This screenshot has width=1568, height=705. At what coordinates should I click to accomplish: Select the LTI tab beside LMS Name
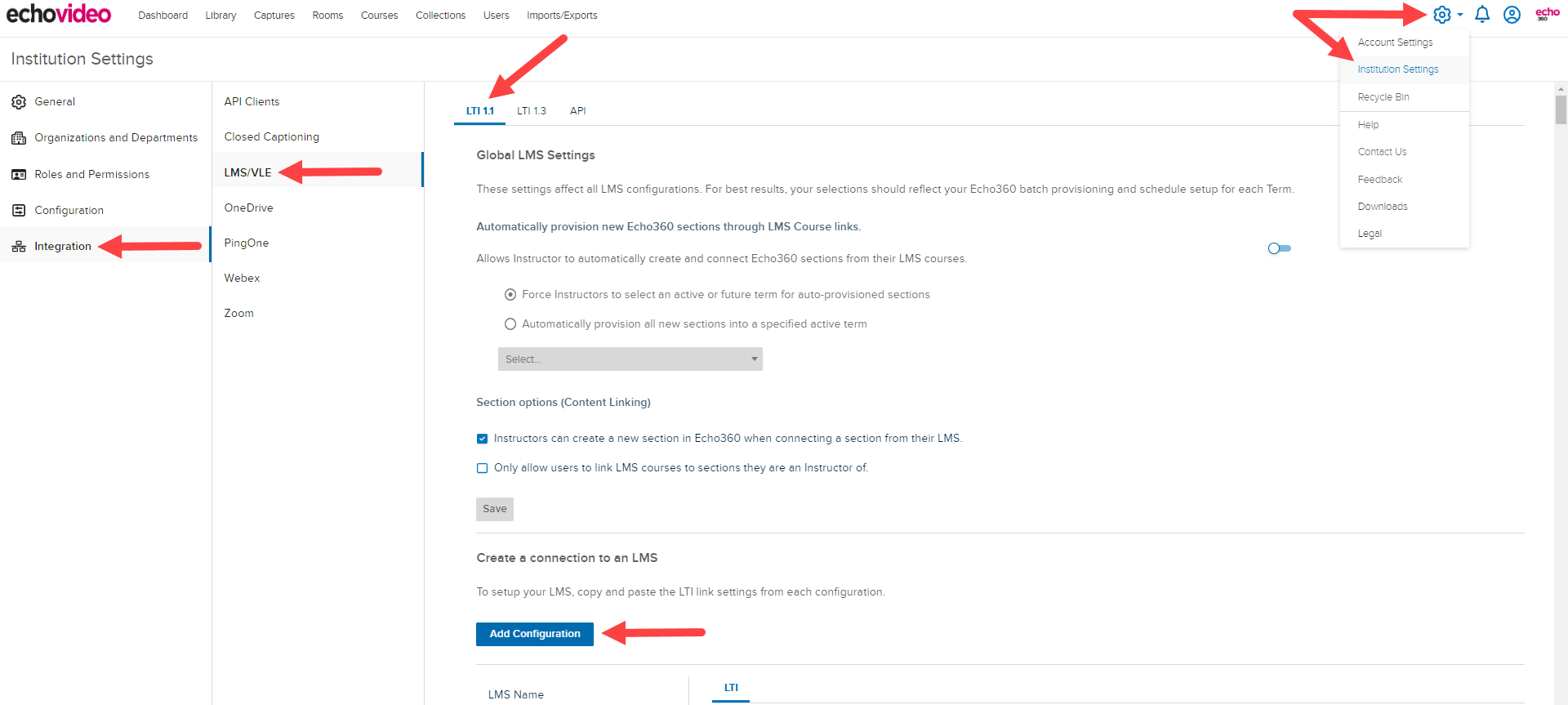pyautogui.click(x=731, y=688)
